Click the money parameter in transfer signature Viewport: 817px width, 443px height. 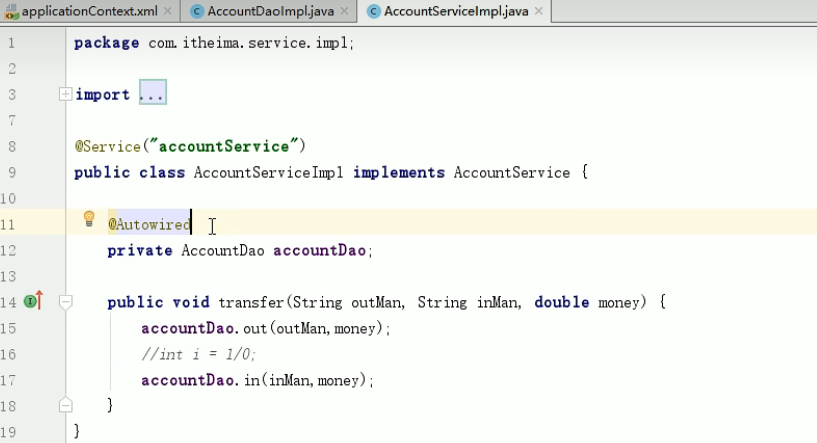619,302
